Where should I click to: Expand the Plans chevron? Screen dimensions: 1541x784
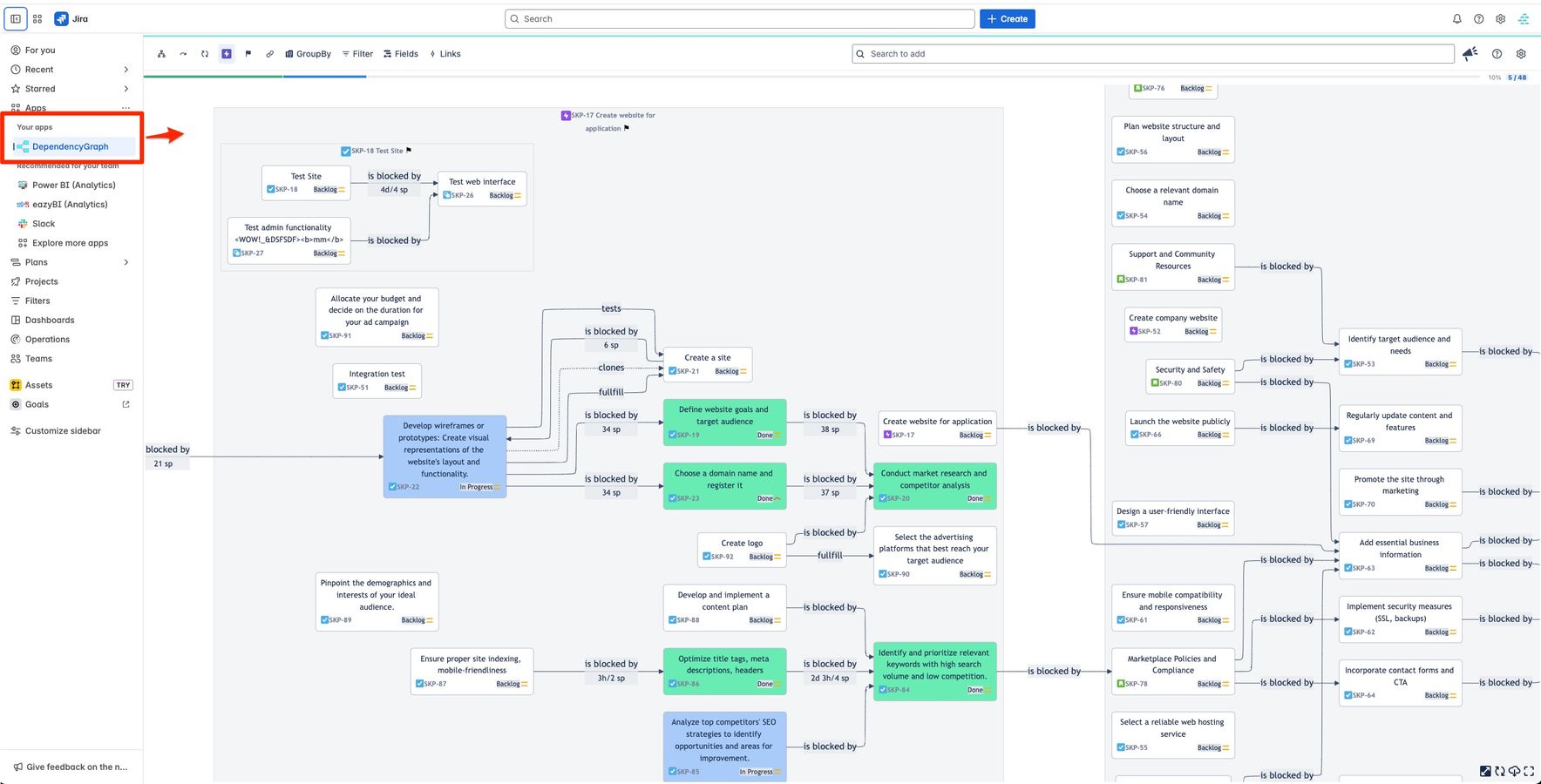coord(126,262)
